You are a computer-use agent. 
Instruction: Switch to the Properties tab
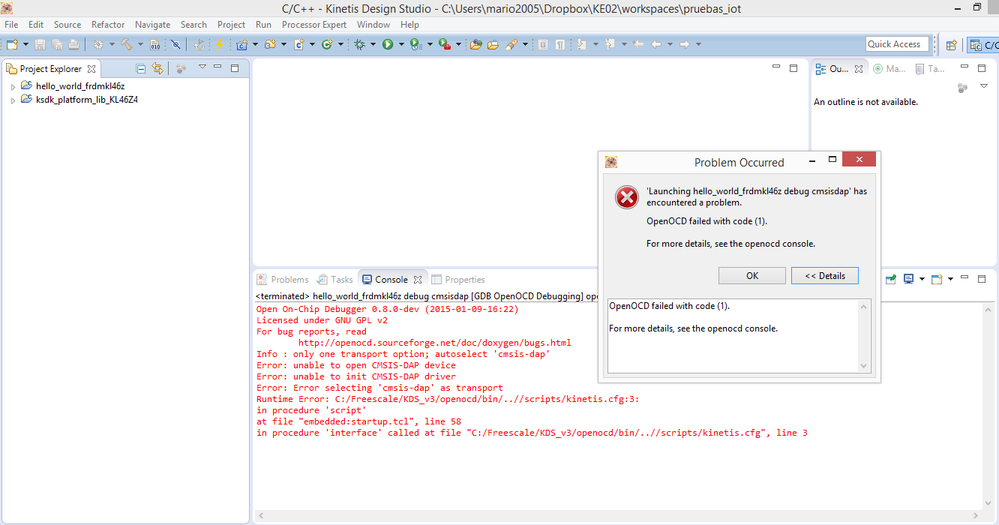458,279
